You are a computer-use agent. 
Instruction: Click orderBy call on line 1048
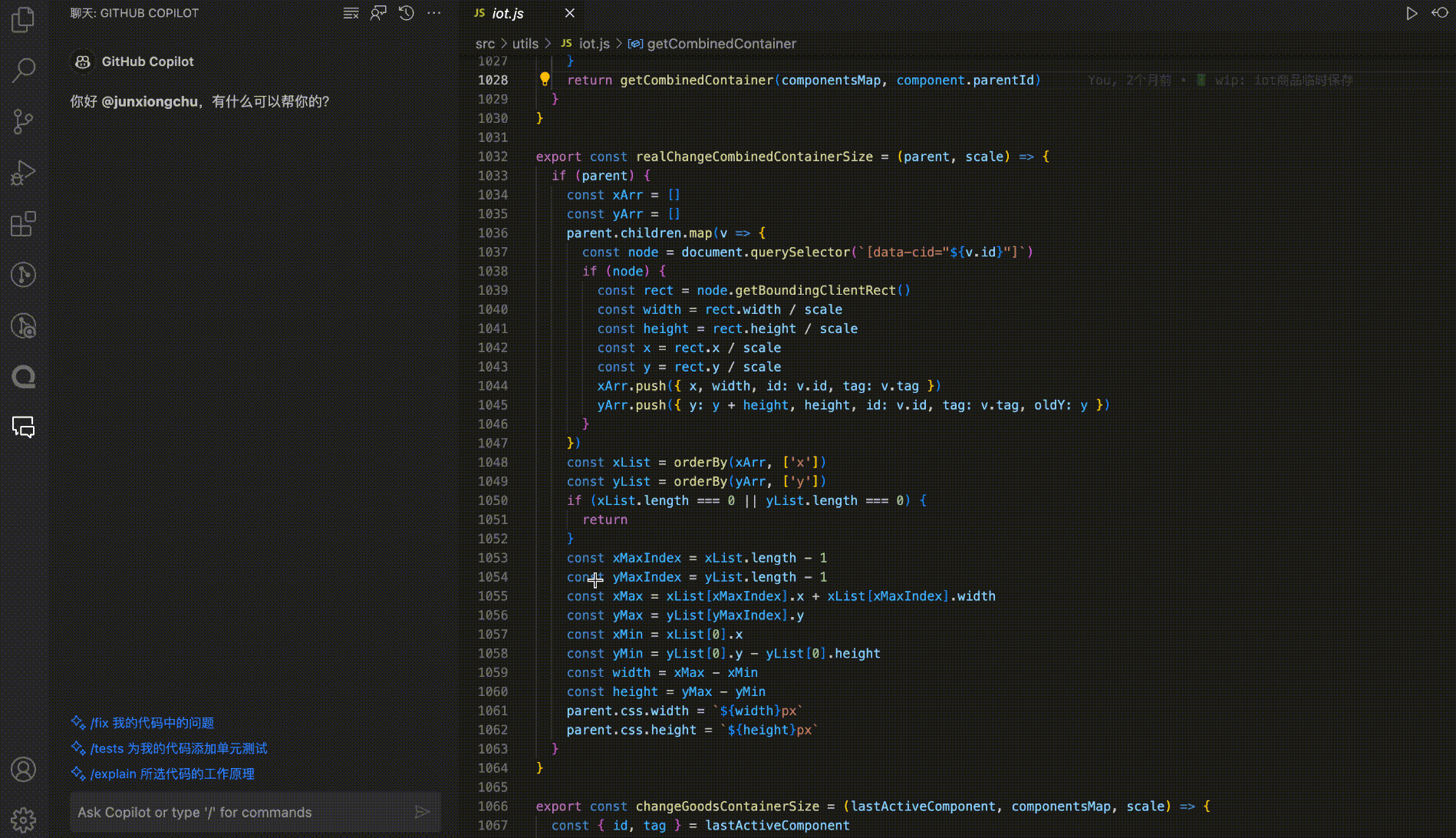pos(700,462)
